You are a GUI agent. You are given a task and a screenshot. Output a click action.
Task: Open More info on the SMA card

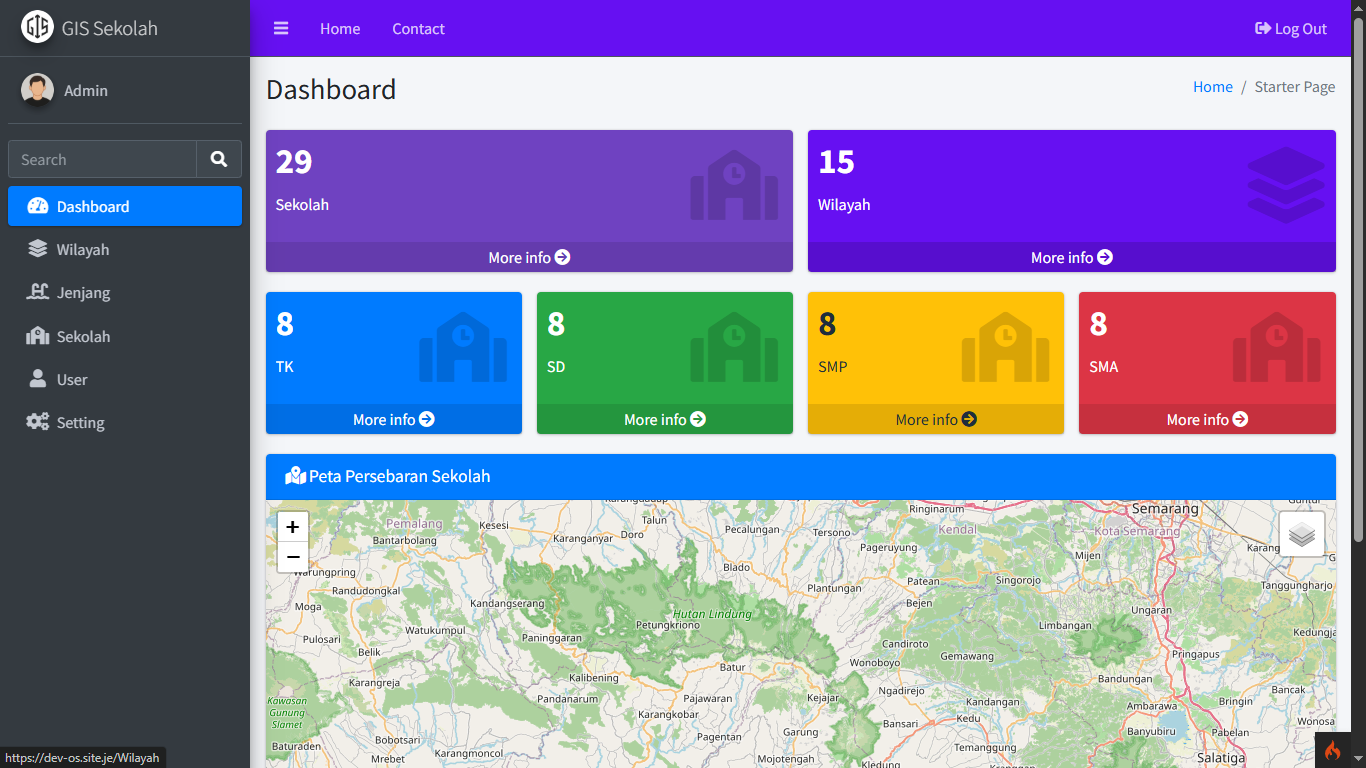pos(1207,419)
